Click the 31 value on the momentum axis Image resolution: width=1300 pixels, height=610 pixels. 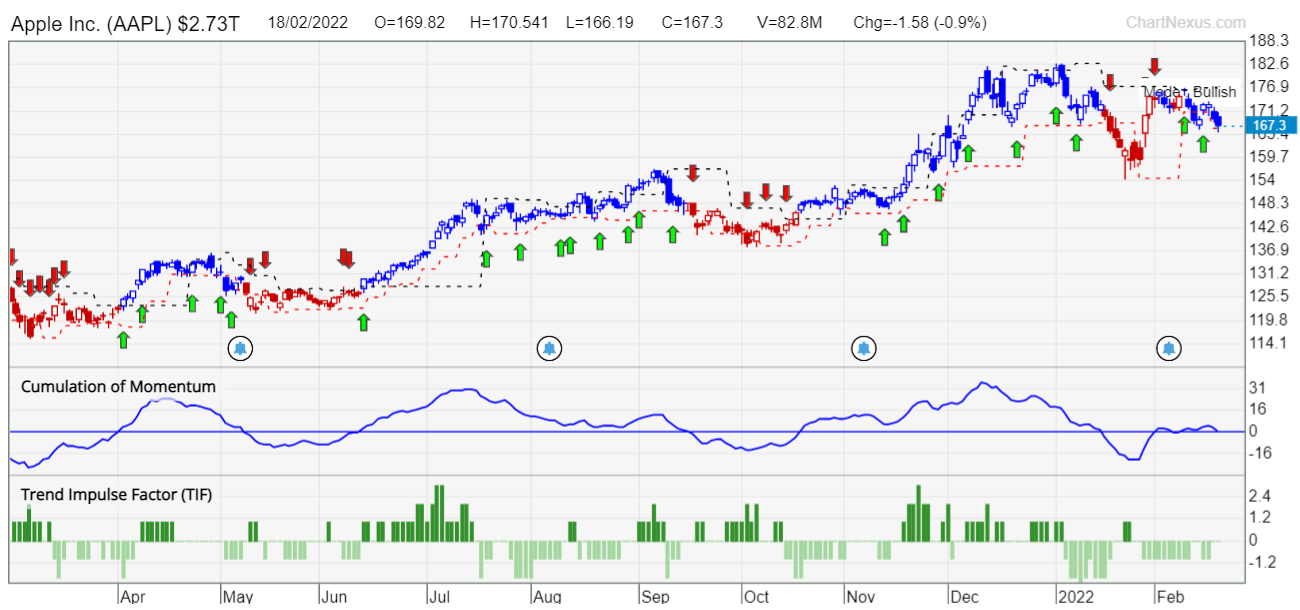1259,388
